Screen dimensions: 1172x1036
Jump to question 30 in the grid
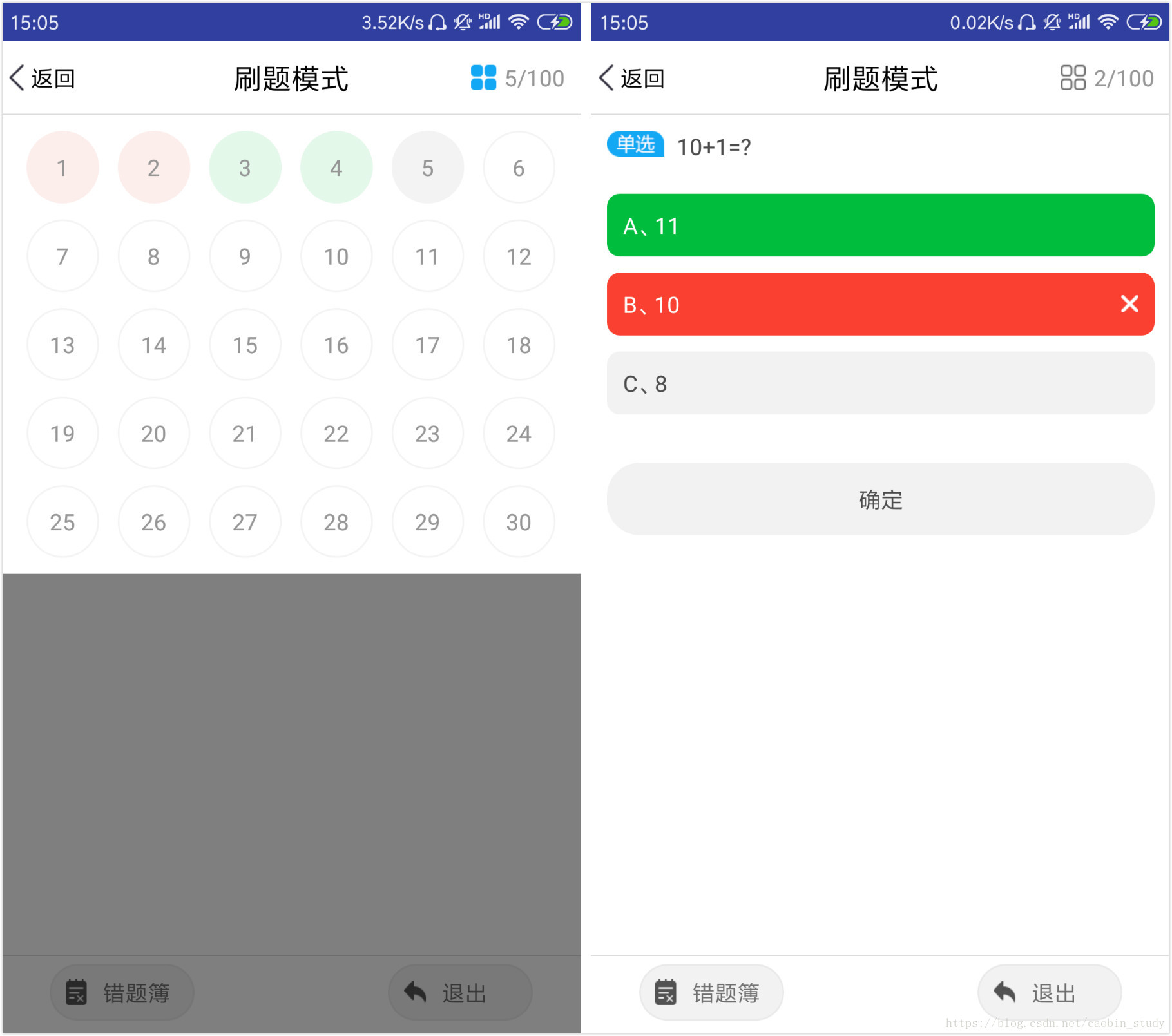coord(519,521)
